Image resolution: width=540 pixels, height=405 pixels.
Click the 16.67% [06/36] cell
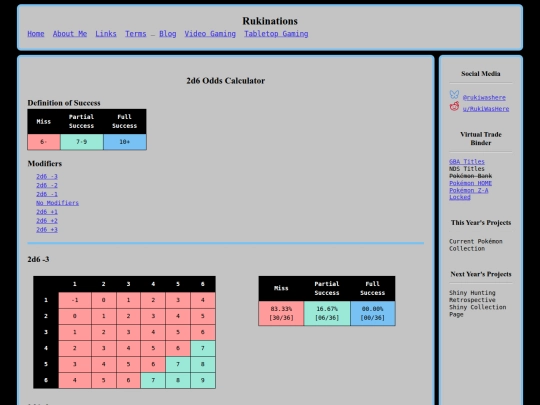327,313
